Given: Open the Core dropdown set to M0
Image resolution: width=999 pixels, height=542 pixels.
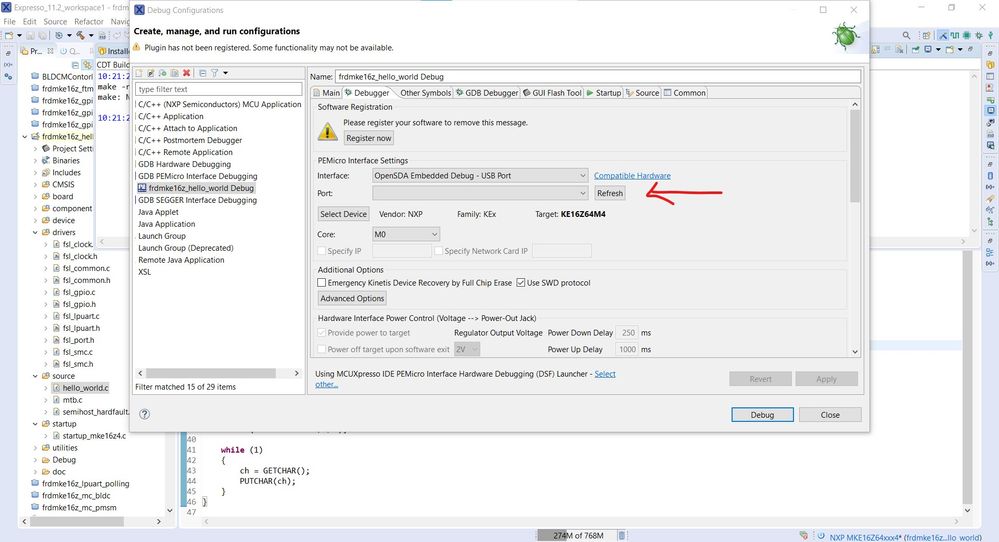Looking at the screenshot, I should [406, 234].
